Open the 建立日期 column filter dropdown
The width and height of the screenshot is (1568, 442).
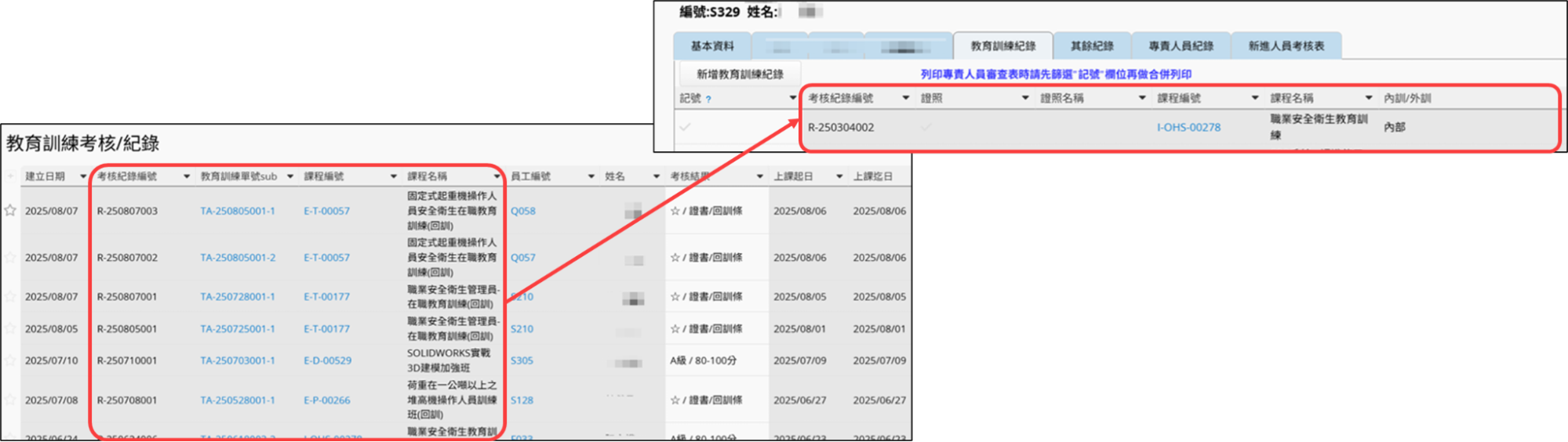(x=83, y=176)
